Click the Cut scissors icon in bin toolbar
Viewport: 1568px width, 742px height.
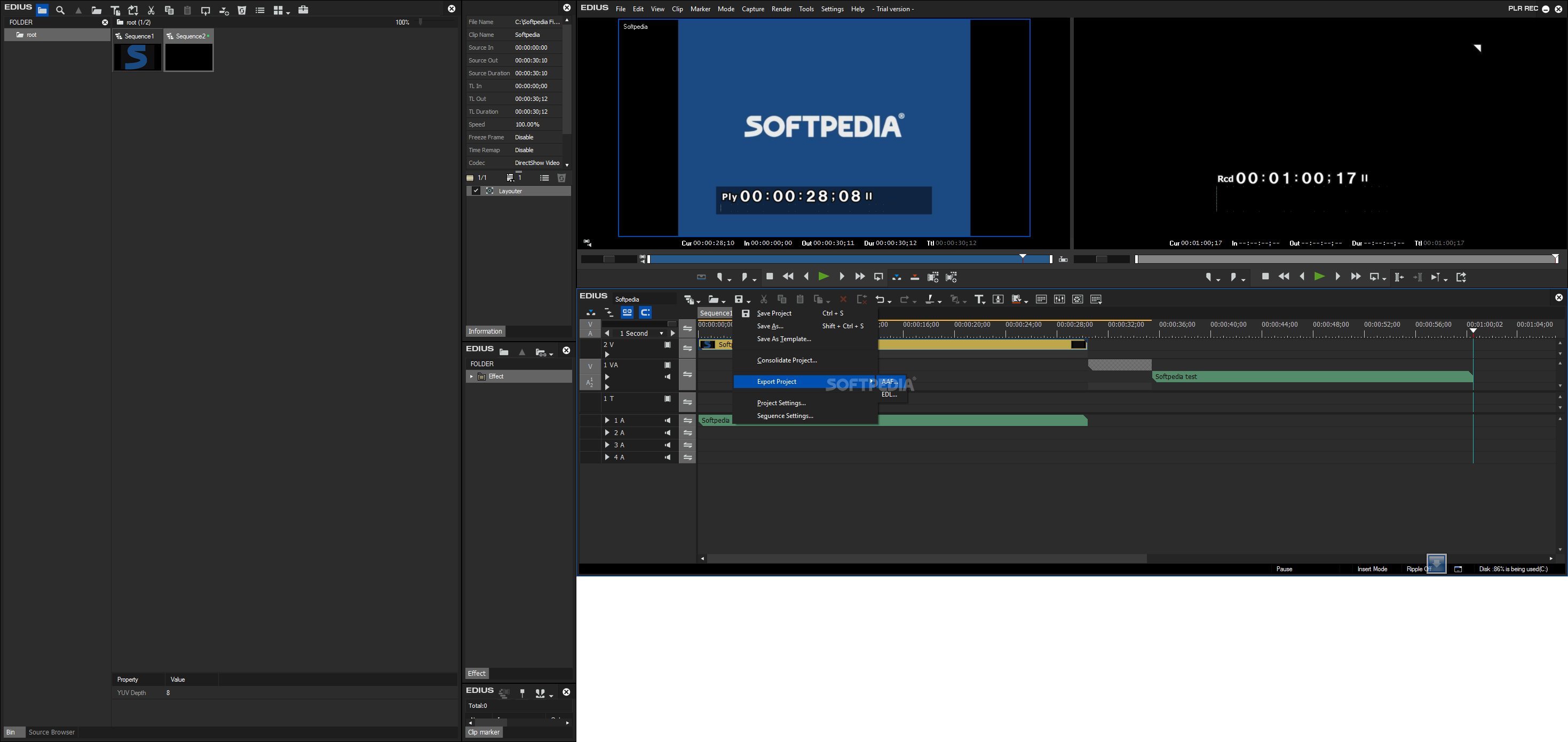pos(151,10)
